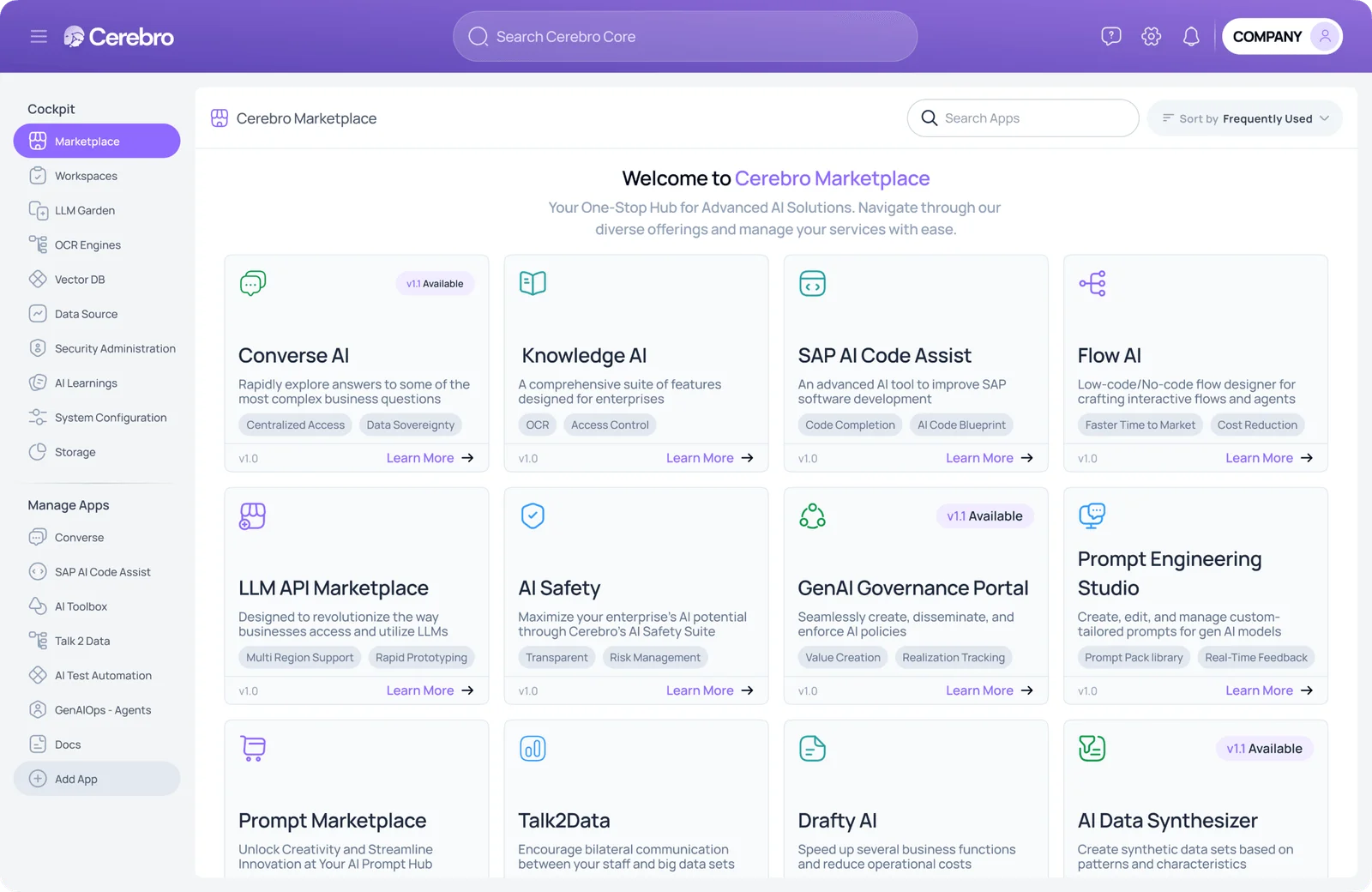Open GenAIOps - Agents in the sidebar
This screenshot has height=892, width=1372.
[x=102, y=709]
